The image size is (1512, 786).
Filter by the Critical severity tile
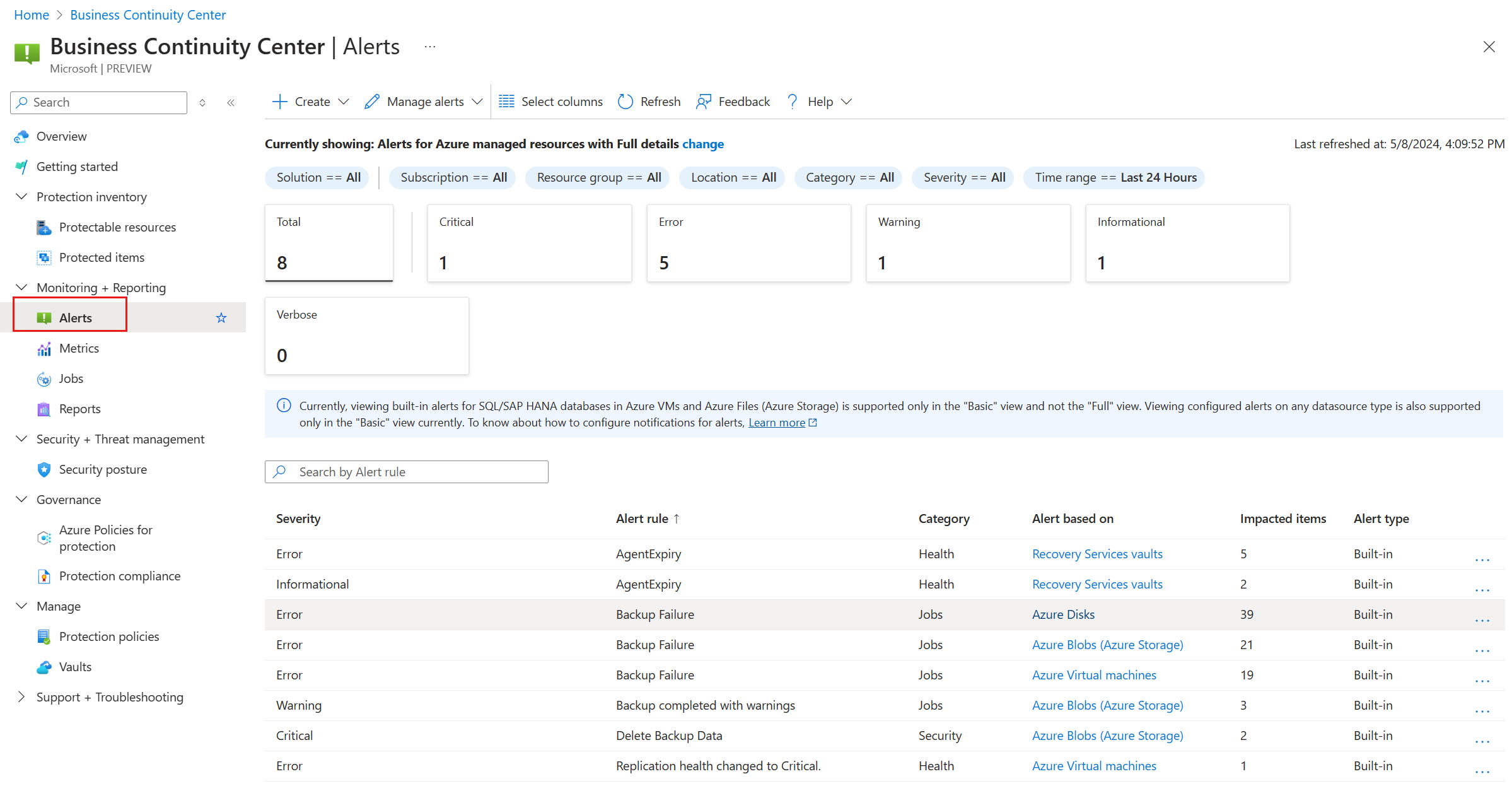tap(529, 243)
